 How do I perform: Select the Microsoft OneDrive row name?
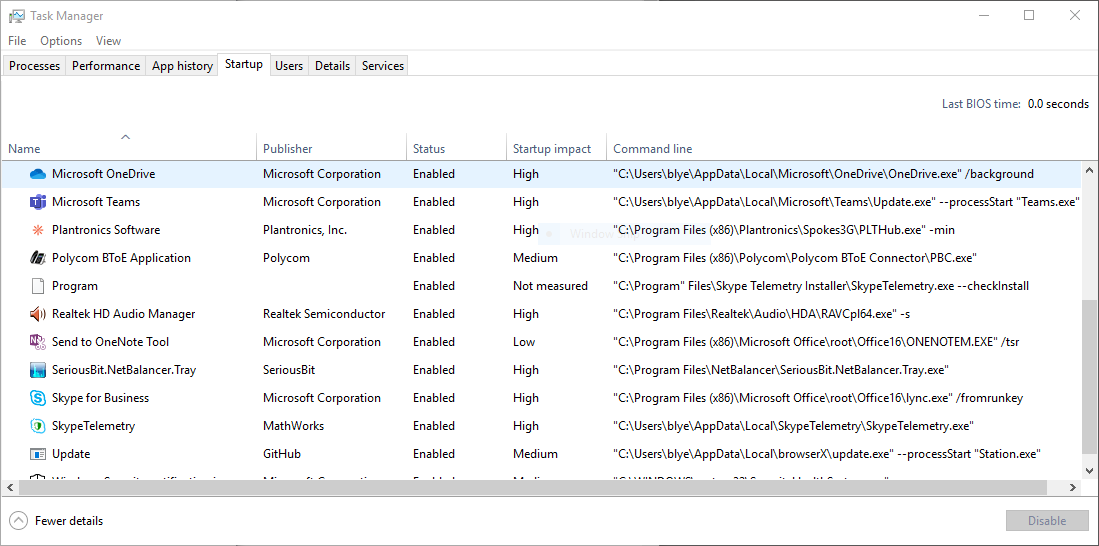104,174
